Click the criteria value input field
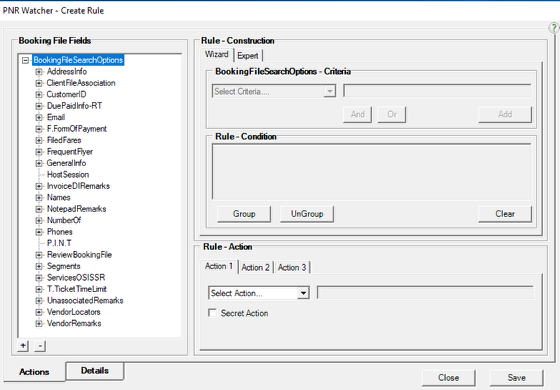The image size is (560, 390). [x=437, y=91]
